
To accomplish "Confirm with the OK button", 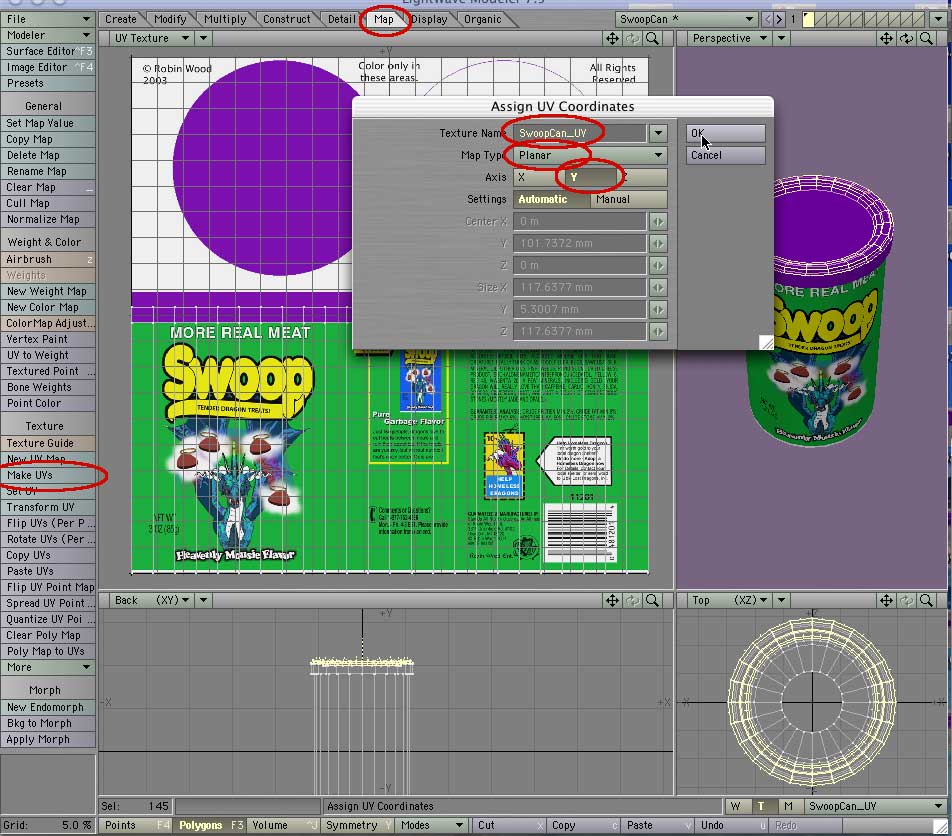I will 726,133.
